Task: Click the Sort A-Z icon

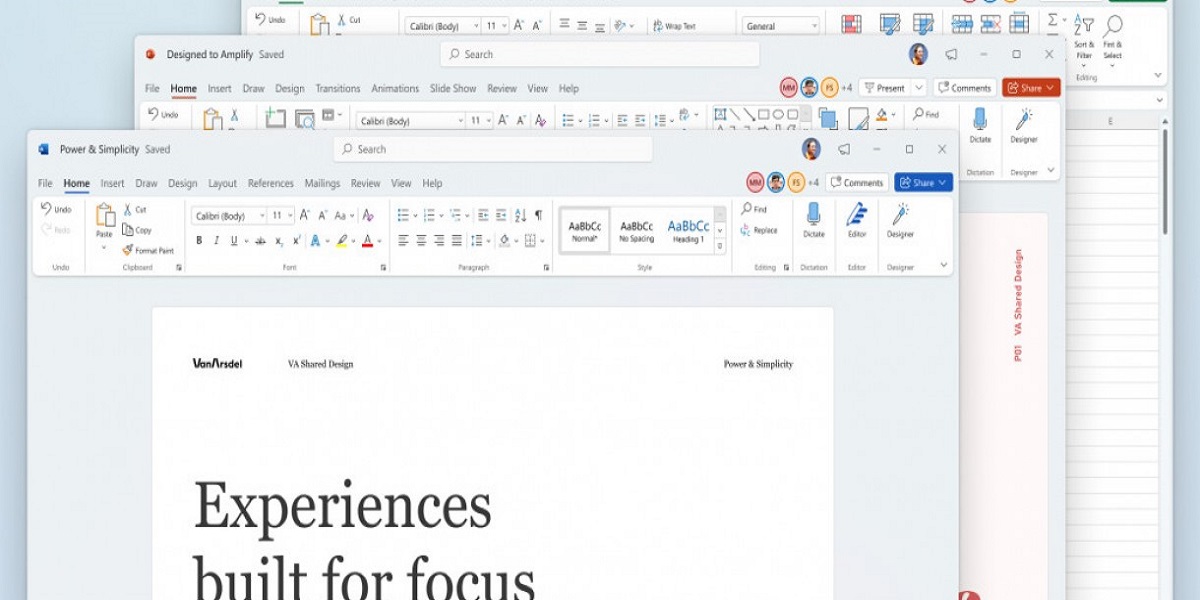Action: 520,214
